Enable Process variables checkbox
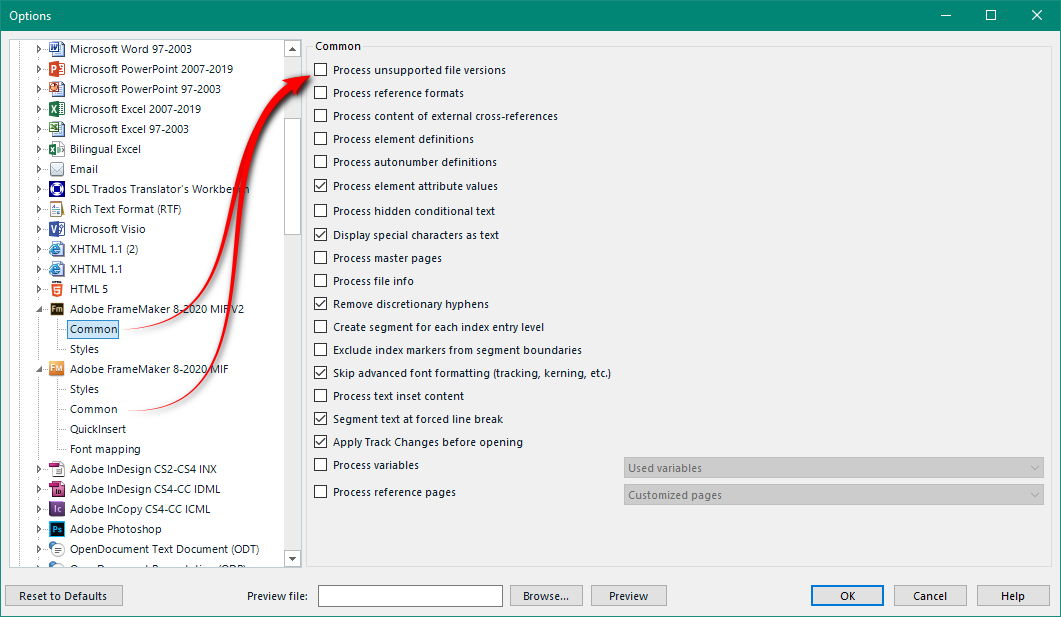1061x617 pixels. coord(321,465)
